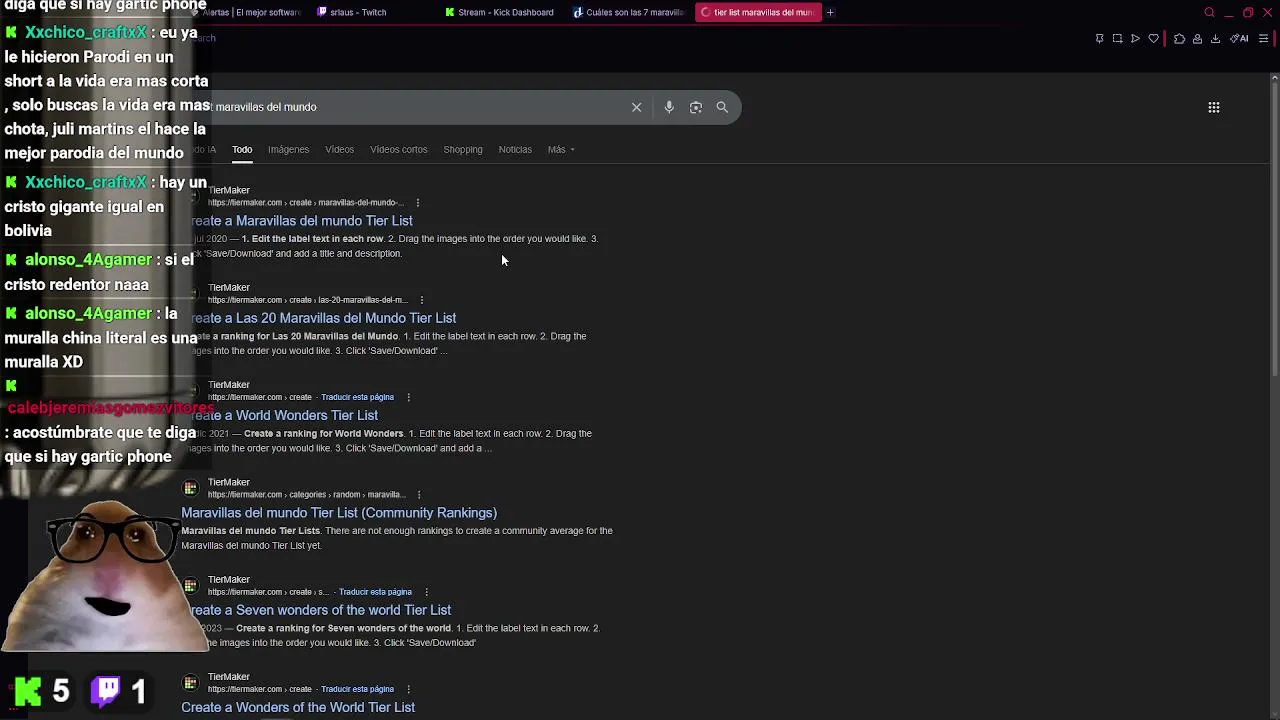Screen dimensions: 1280x720
Task: Switch to Shopping results tab
Action: click(463, 150)
